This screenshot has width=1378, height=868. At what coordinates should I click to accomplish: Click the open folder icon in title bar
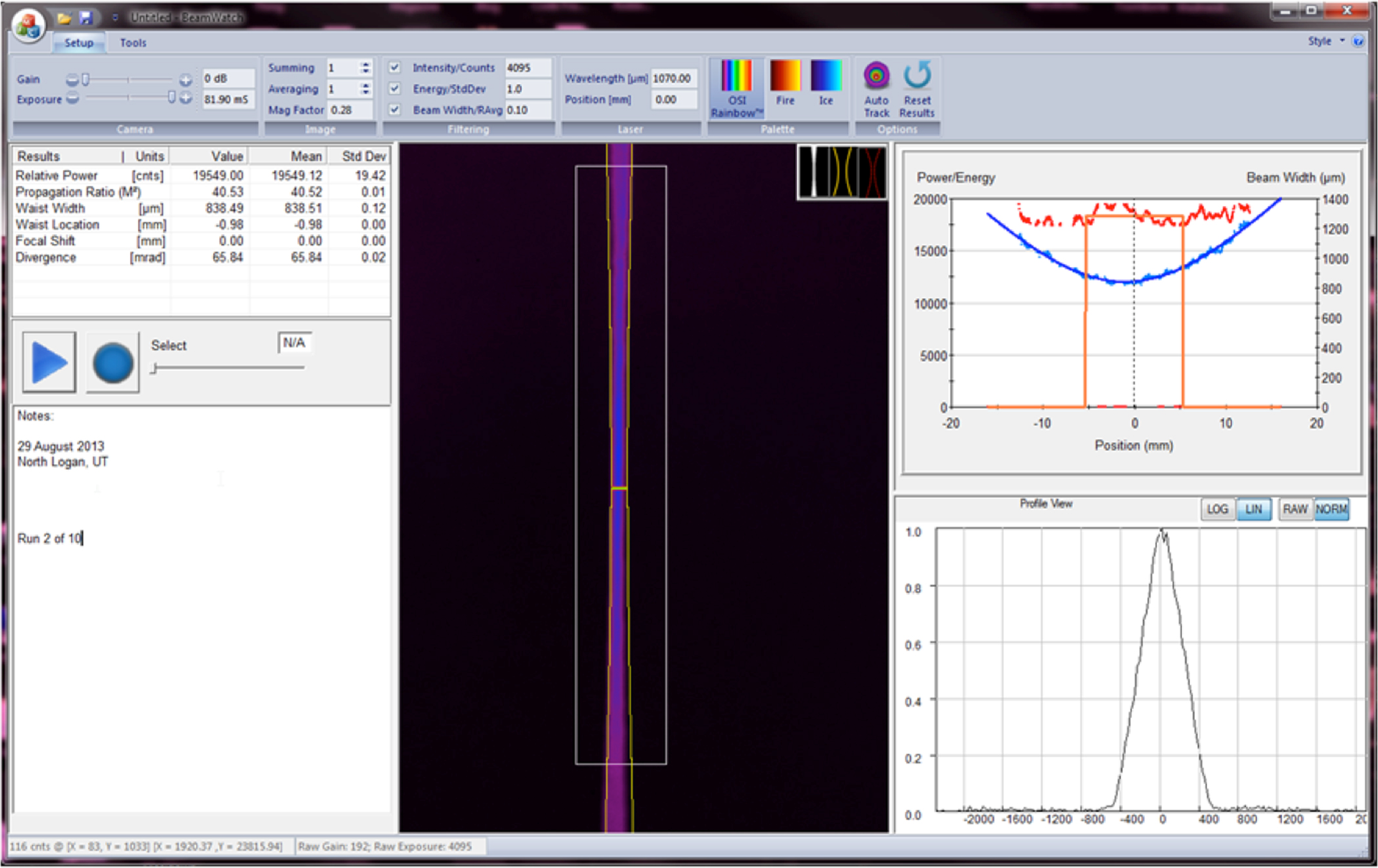pyautogui.click(x=65, y=17)
